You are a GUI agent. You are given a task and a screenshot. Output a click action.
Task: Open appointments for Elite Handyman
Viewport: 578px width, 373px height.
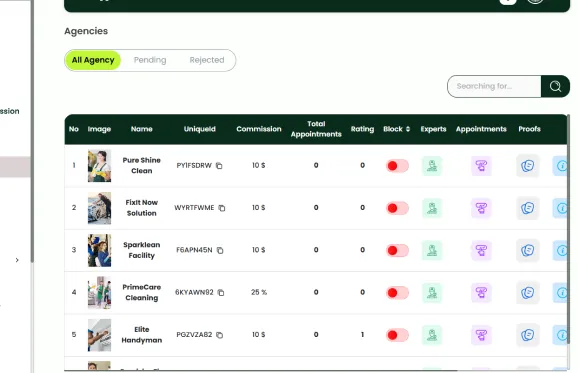[x=481, y=335]
